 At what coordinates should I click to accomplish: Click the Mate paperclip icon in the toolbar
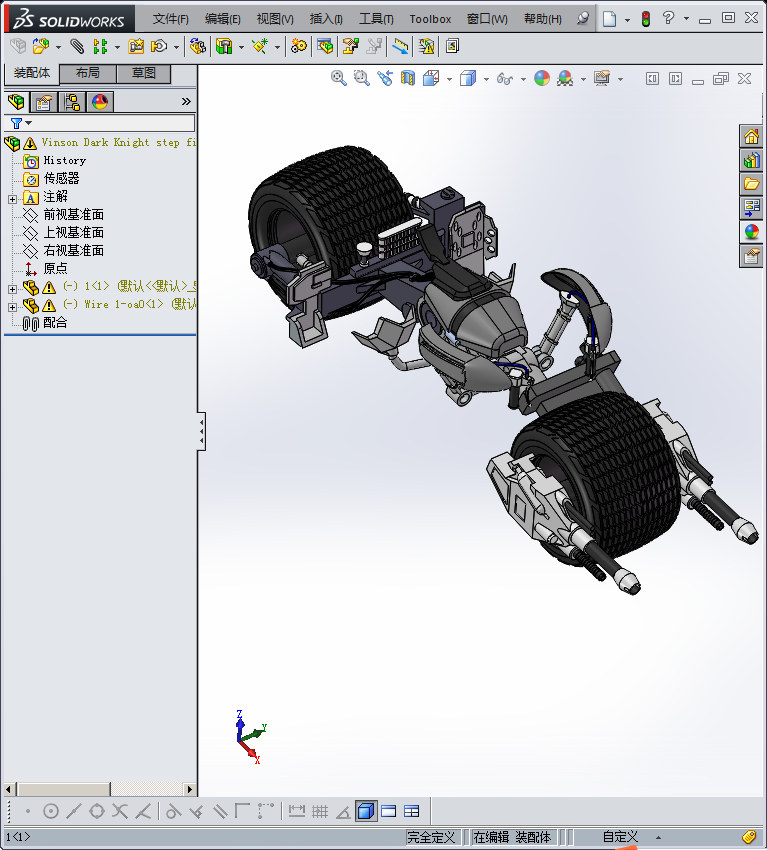[x=77, y=47]
